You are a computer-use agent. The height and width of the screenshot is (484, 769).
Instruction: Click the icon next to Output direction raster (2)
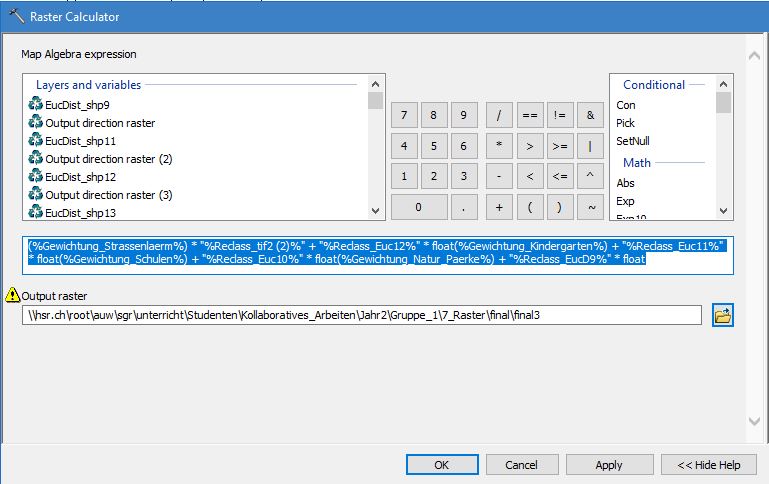tap(36, 159)
